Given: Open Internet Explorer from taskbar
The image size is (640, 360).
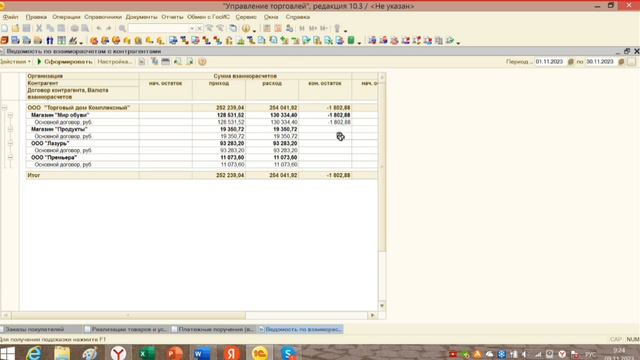Looking at the screenshot, I should pyautogui.click(x=34, y=353).
